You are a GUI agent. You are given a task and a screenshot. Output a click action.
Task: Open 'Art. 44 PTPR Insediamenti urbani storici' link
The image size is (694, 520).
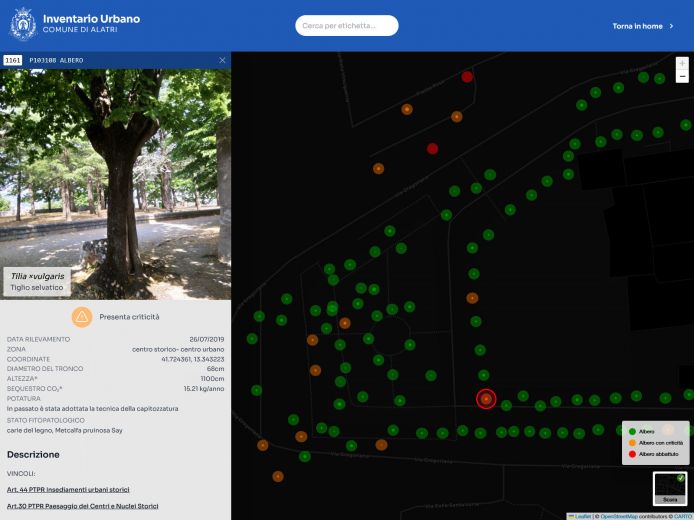coord(68,489)
